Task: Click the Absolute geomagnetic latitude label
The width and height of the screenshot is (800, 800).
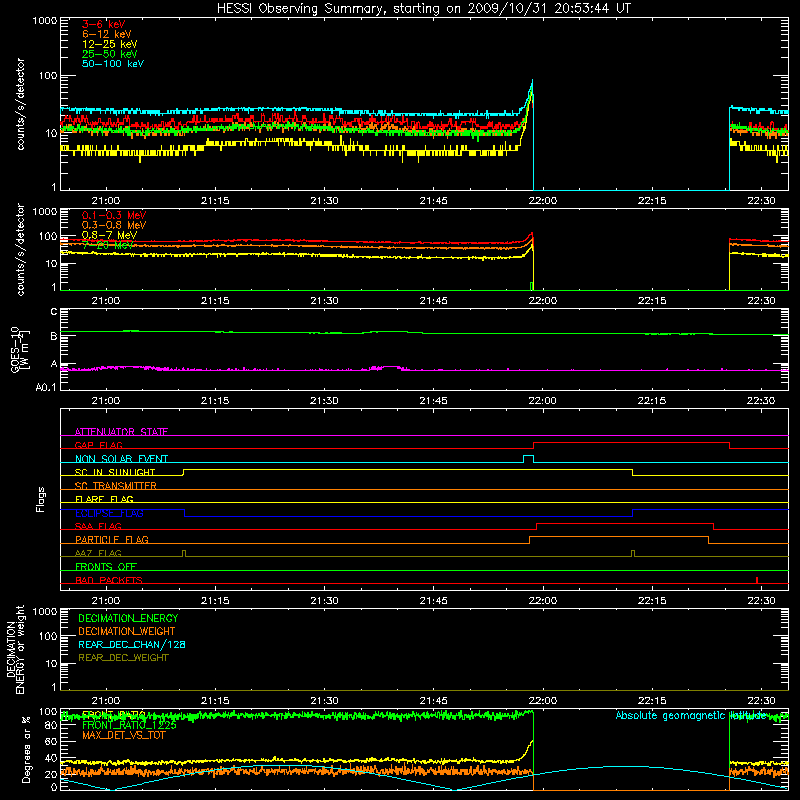Action: (x=691, y=715)
